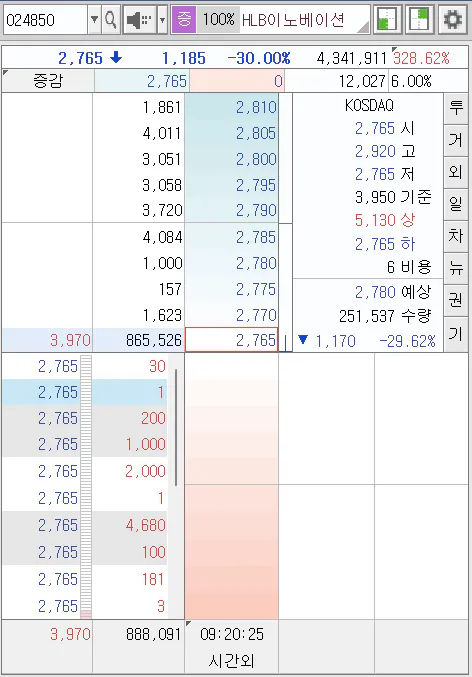The image size is (472, 677).
Task: Click the cost value 6 비용
Action: (409, 267)
